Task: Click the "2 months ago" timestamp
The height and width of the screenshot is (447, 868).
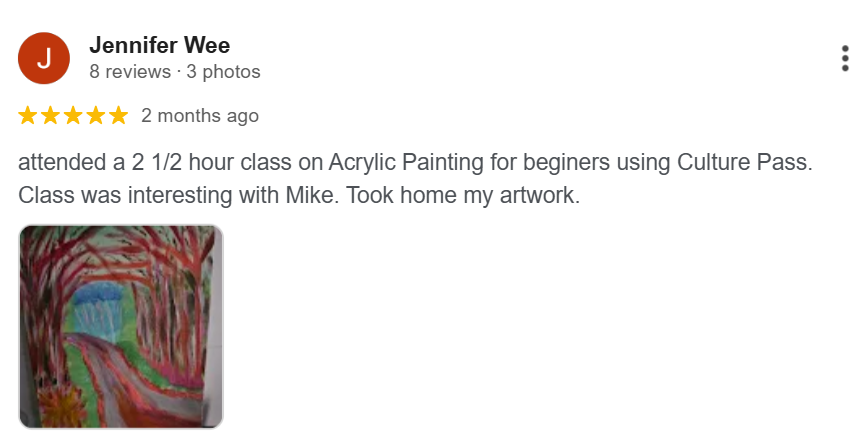Action: point(200,116)
